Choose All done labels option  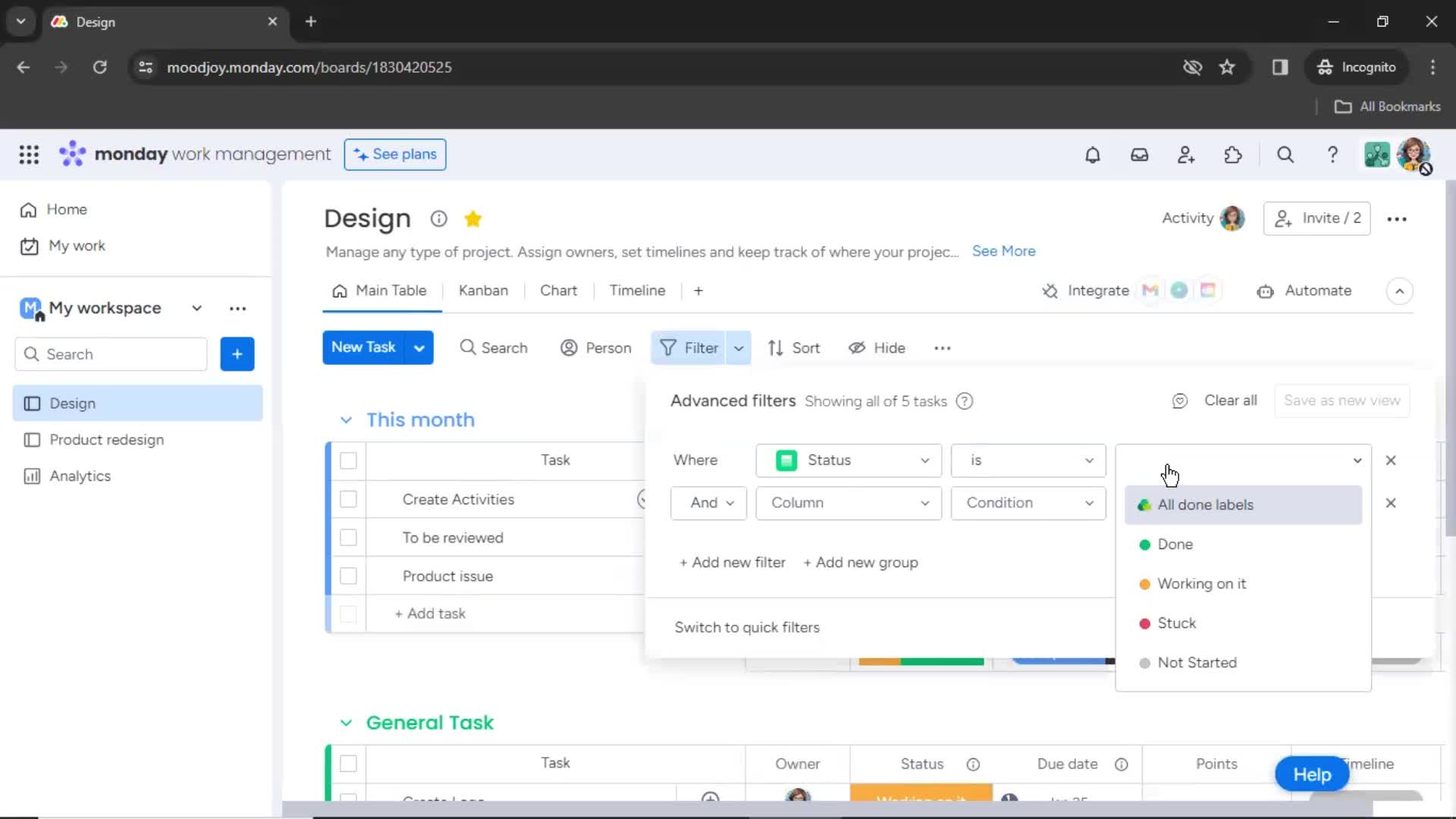1243,505
